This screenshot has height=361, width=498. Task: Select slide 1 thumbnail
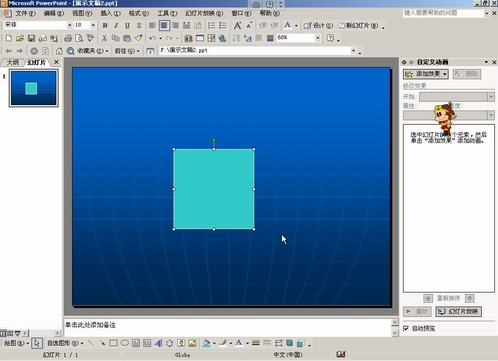[34, 88]
